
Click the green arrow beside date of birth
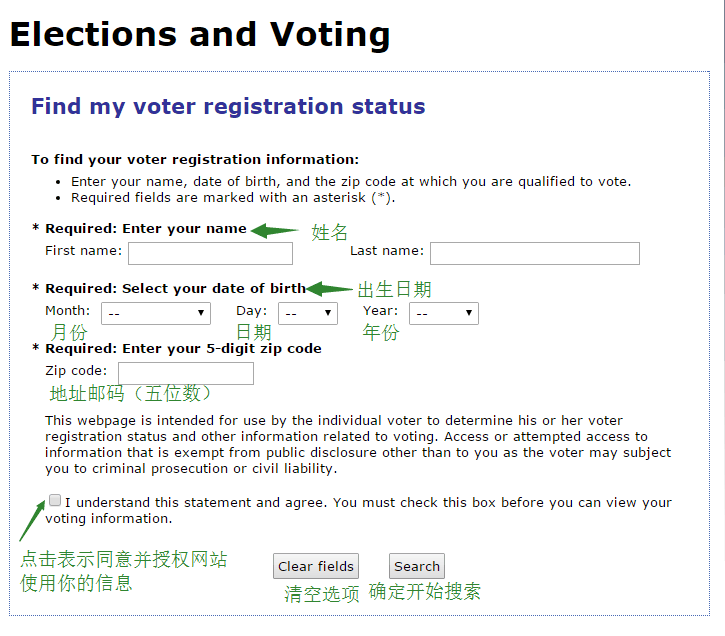[x=329, y=289]
